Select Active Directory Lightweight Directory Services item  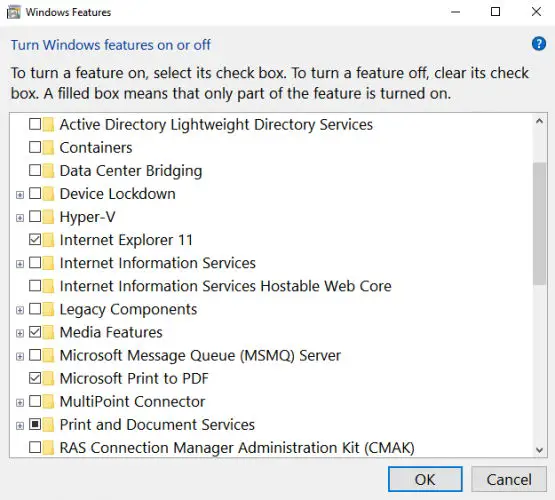216,125
